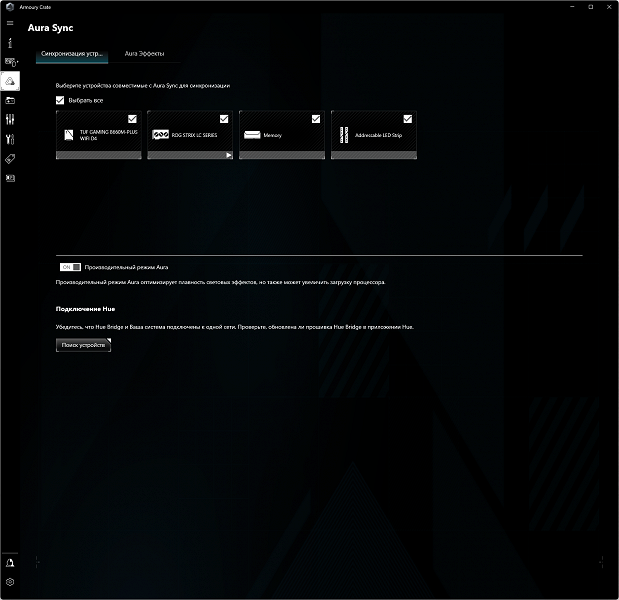Click the ROG STRIX LC SERIES cooler icon
619x600 pixels.
point(160,135)
